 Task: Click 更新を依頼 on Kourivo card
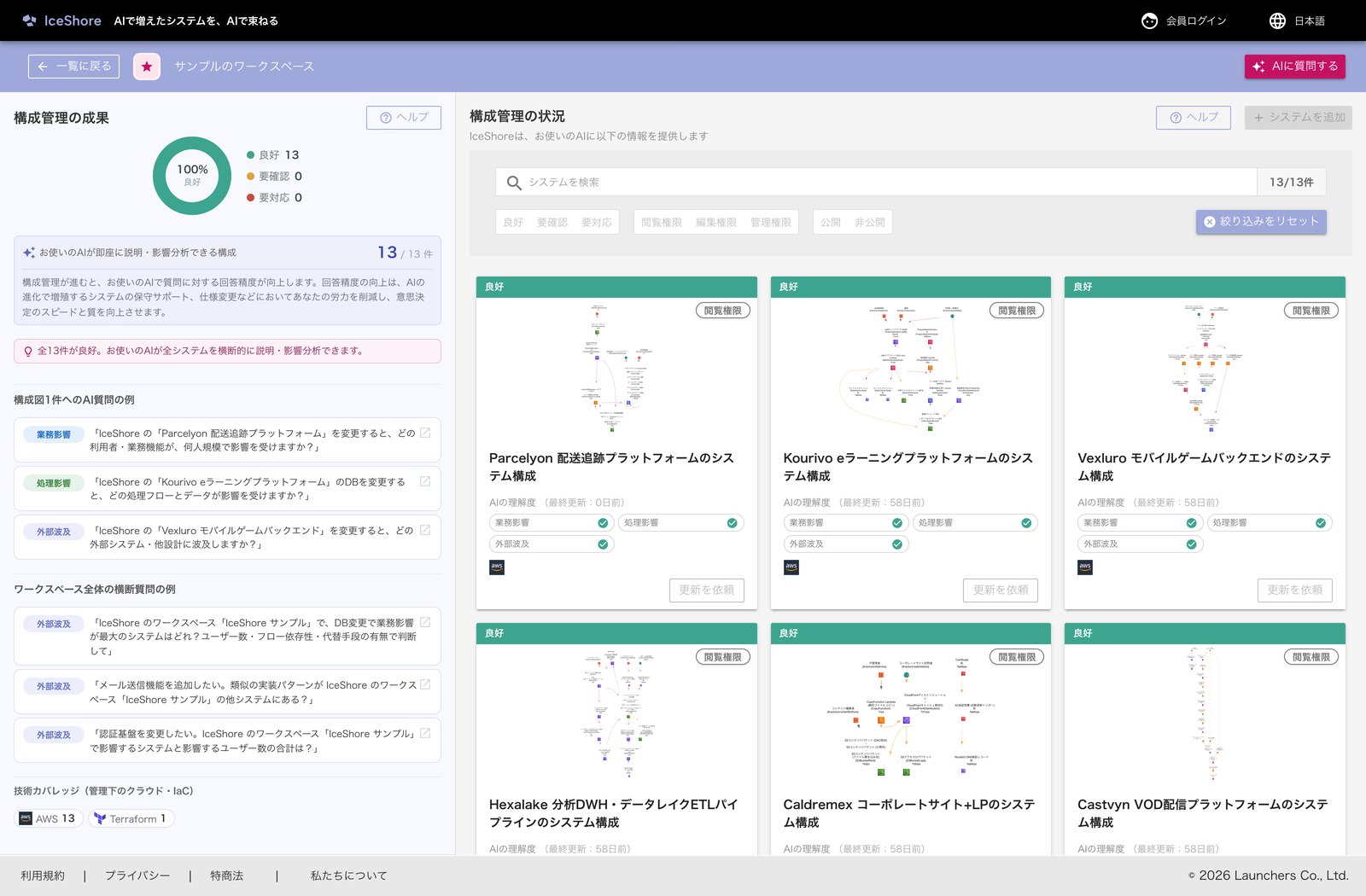[x=1001, y=591]
